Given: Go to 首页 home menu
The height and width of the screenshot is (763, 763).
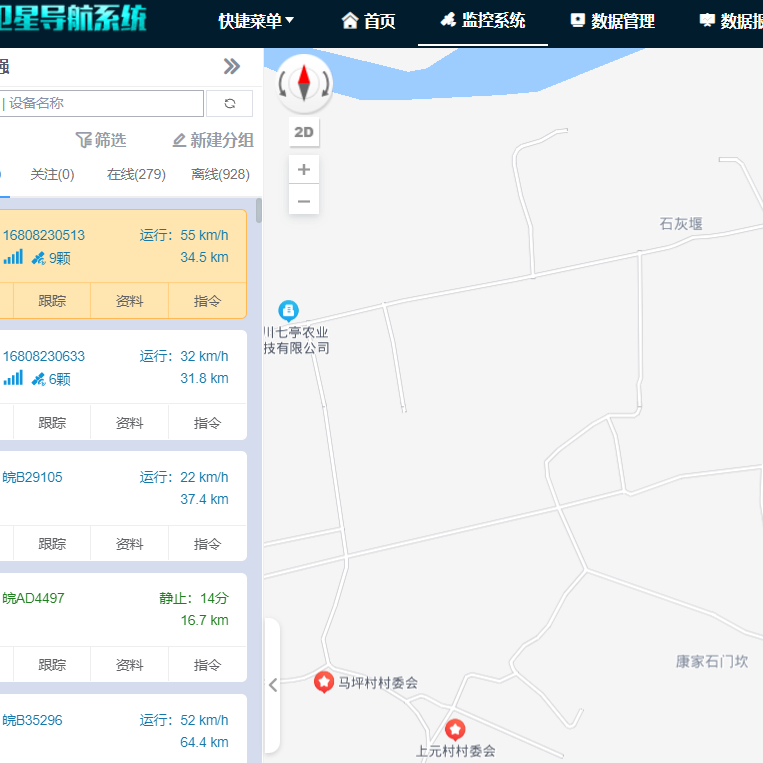Looking at the screenshot, I should (368, 21).
